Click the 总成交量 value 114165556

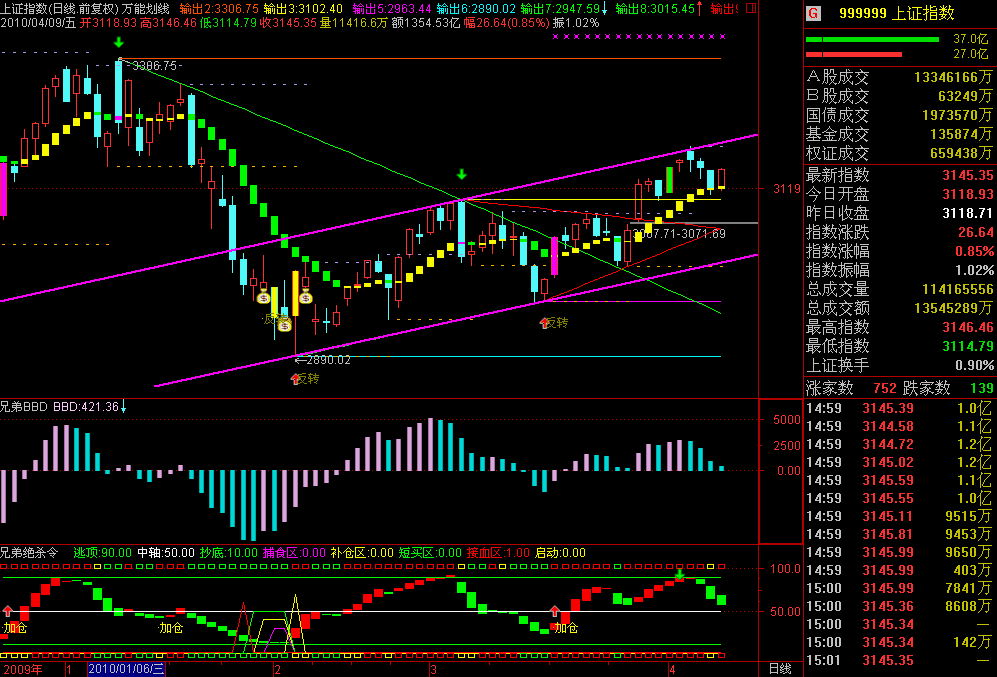pyautogui.click(x=958, y=290)
